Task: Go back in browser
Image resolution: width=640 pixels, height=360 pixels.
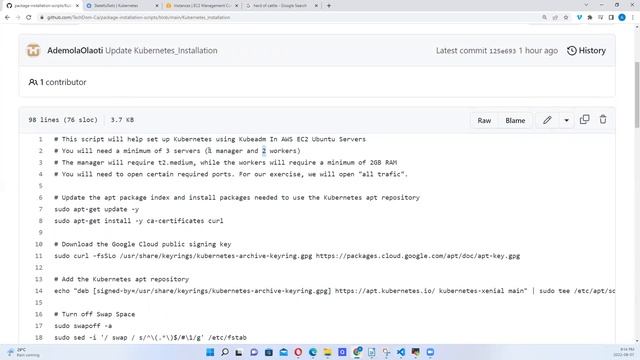Action: click(x=7, y=17)
